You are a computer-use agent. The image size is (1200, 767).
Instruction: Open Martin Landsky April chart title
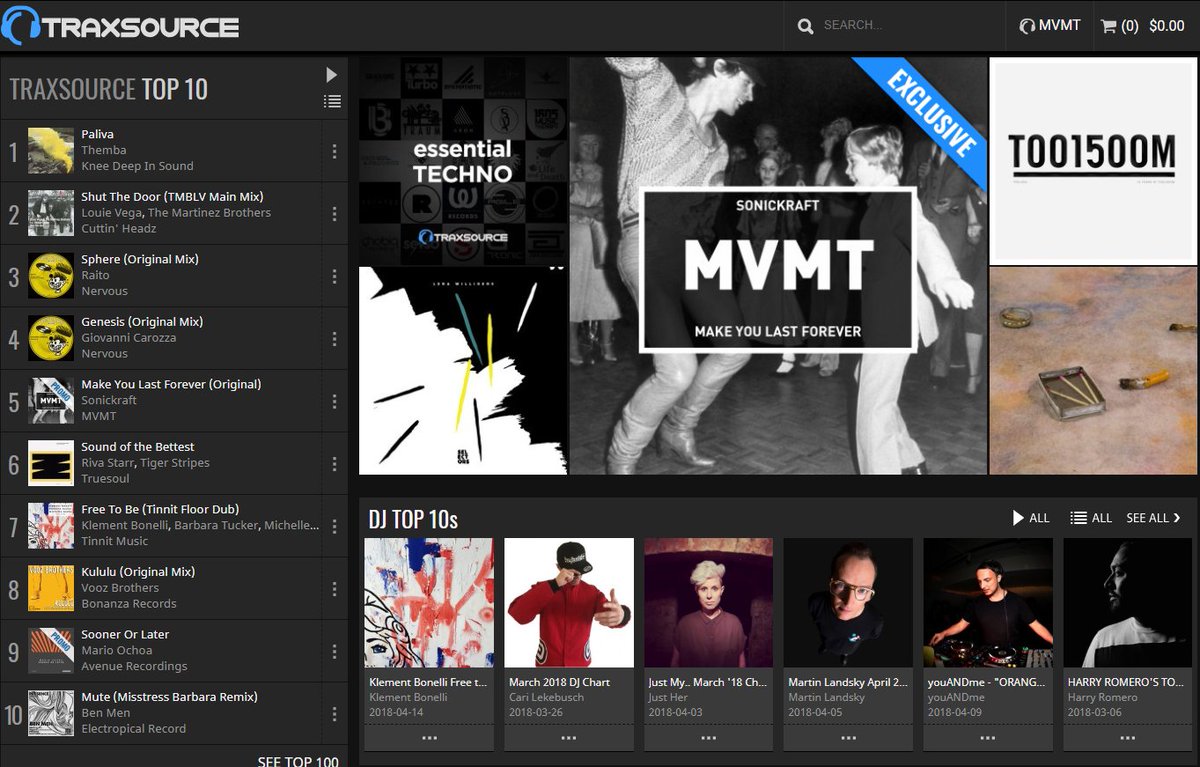848,682
